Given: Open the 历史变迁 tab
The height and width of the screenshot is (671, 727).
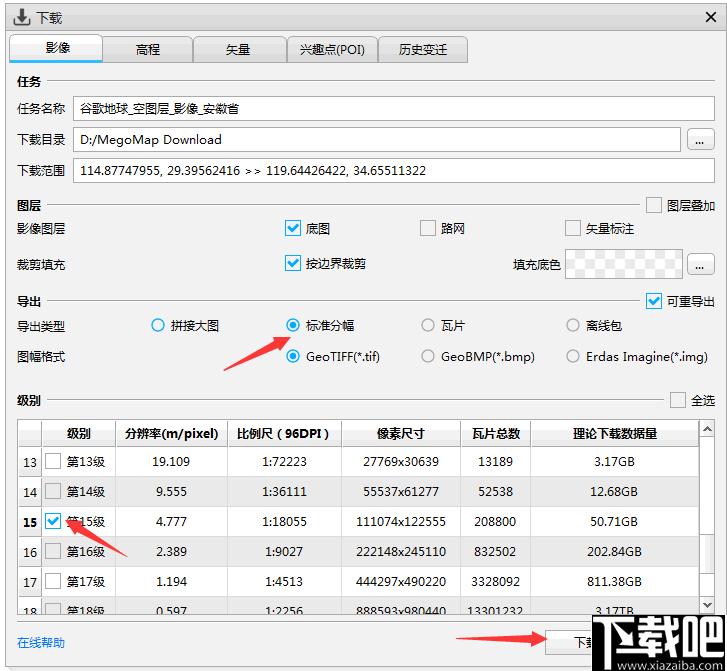Looking at the screenshot, I should click(423, 50).
